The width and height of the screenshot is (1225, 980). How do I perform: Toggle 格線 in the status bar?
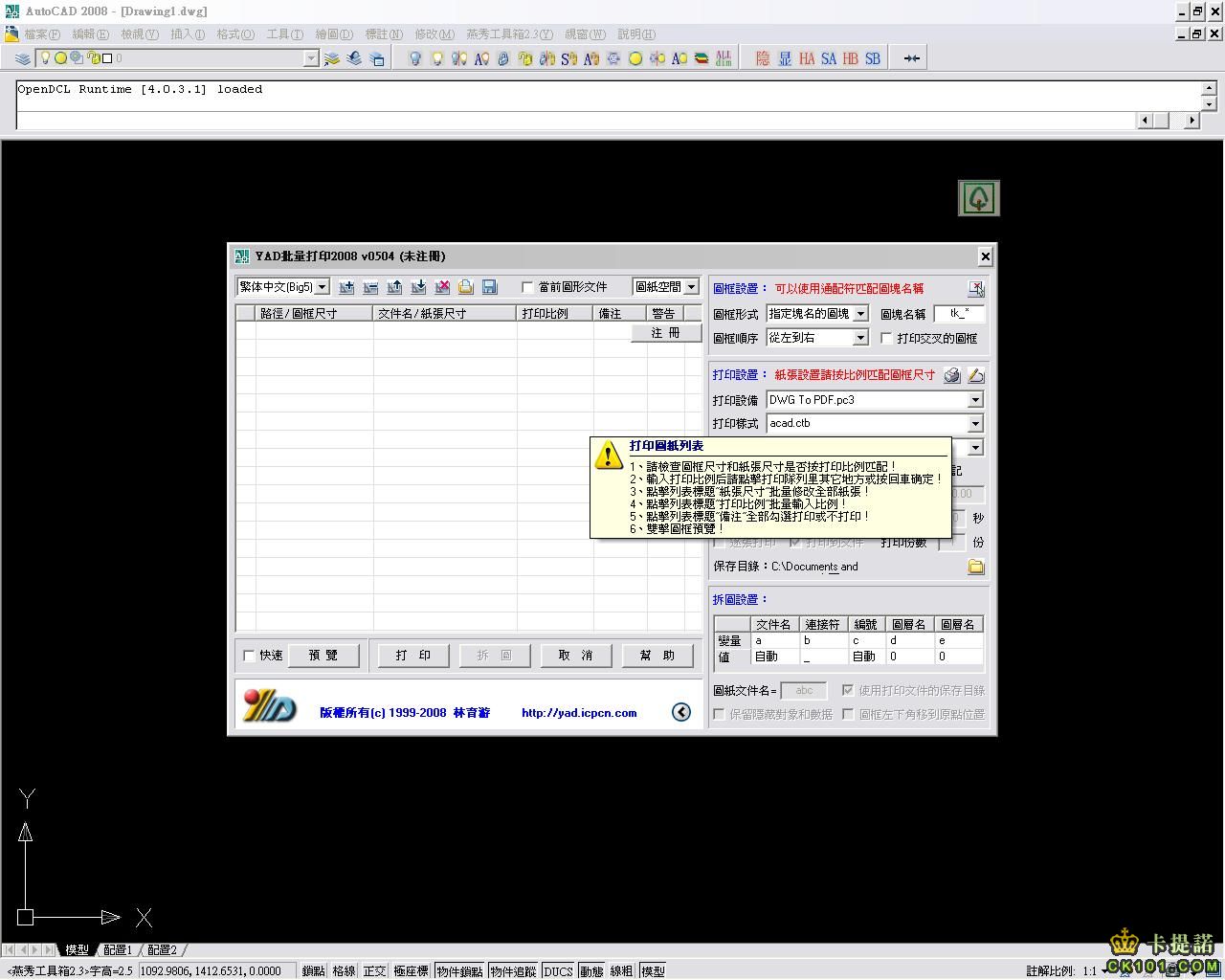pos(344,970)
